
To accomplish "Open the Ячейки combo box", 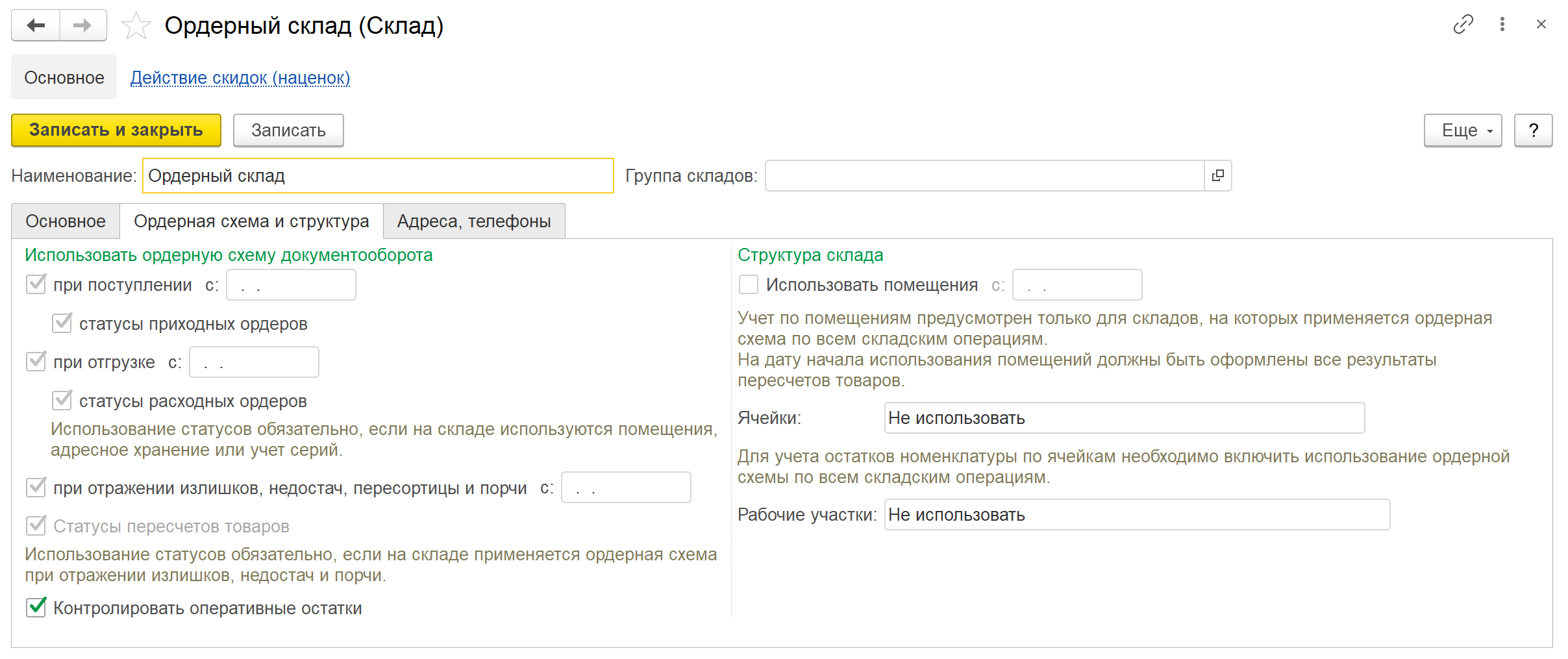I will tap(1123, 418).
